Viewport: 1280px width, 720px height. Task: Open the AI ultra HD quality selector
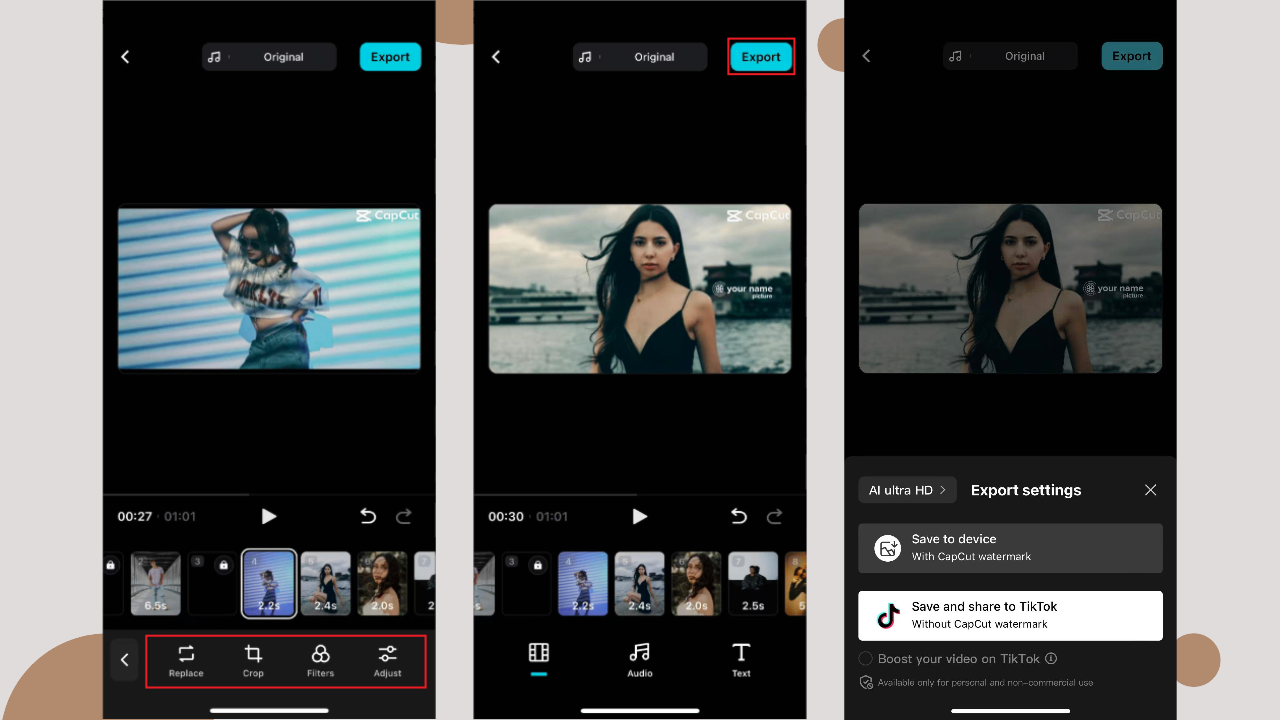(907, 490)
